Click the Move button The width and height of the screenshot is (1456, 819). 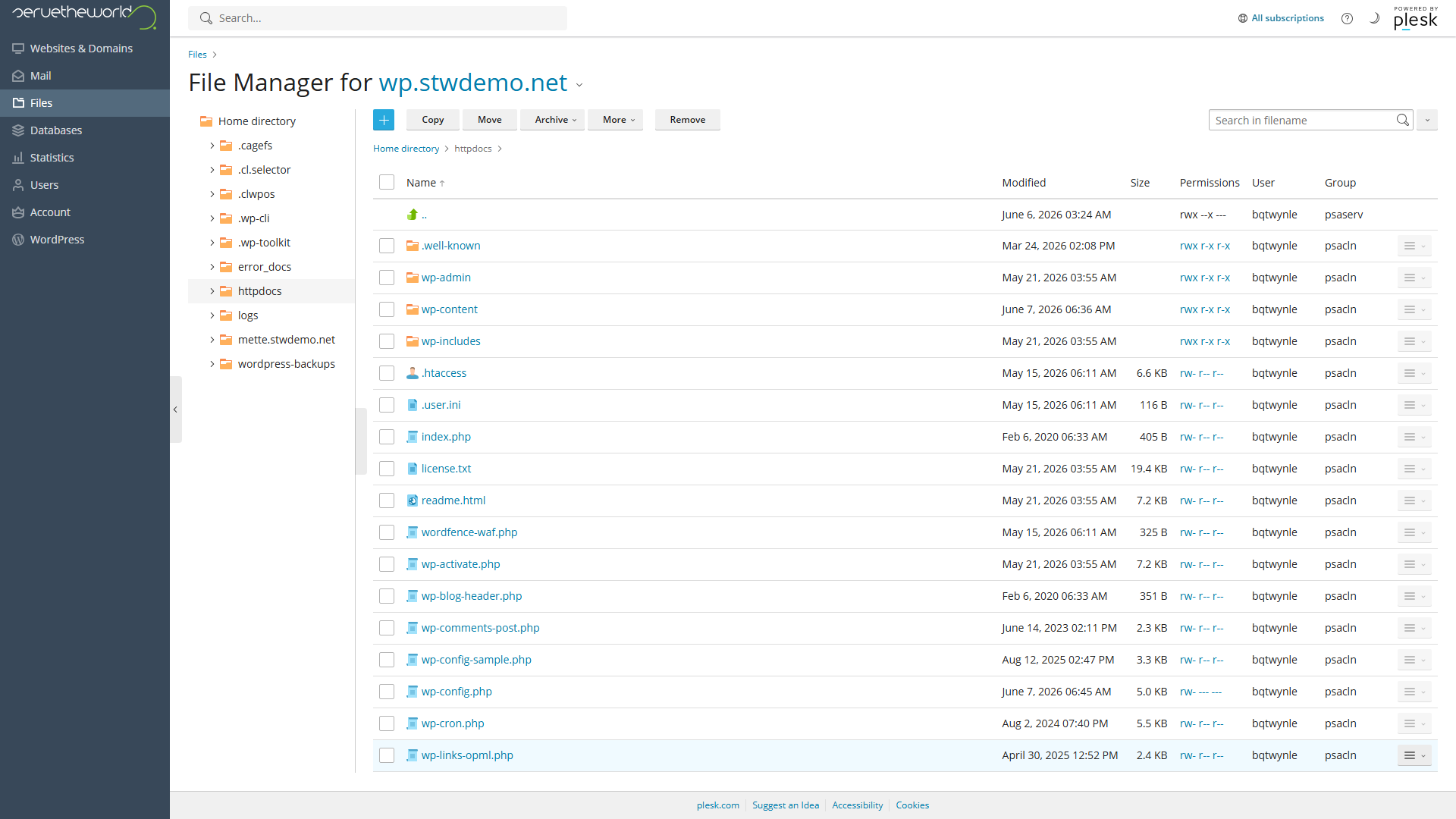(x=490, y=120)
